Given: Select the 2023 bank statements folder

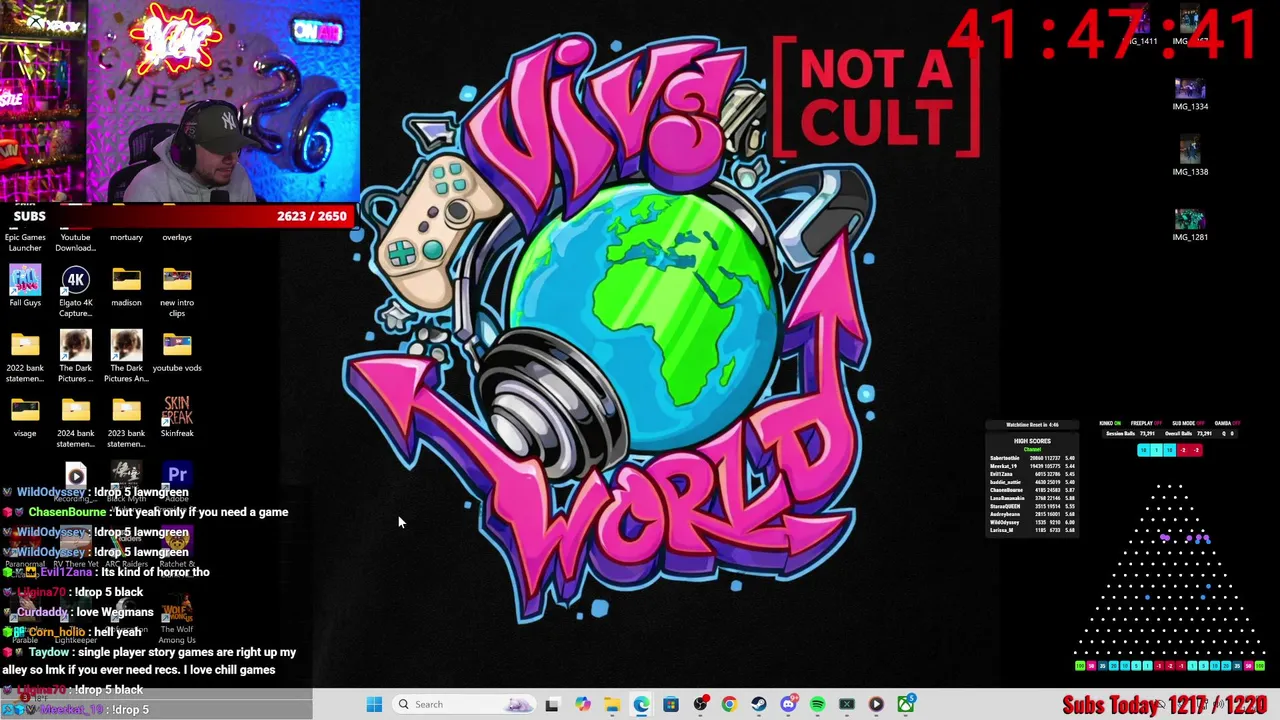Looking at the screenshot, I should pos(126,422).
